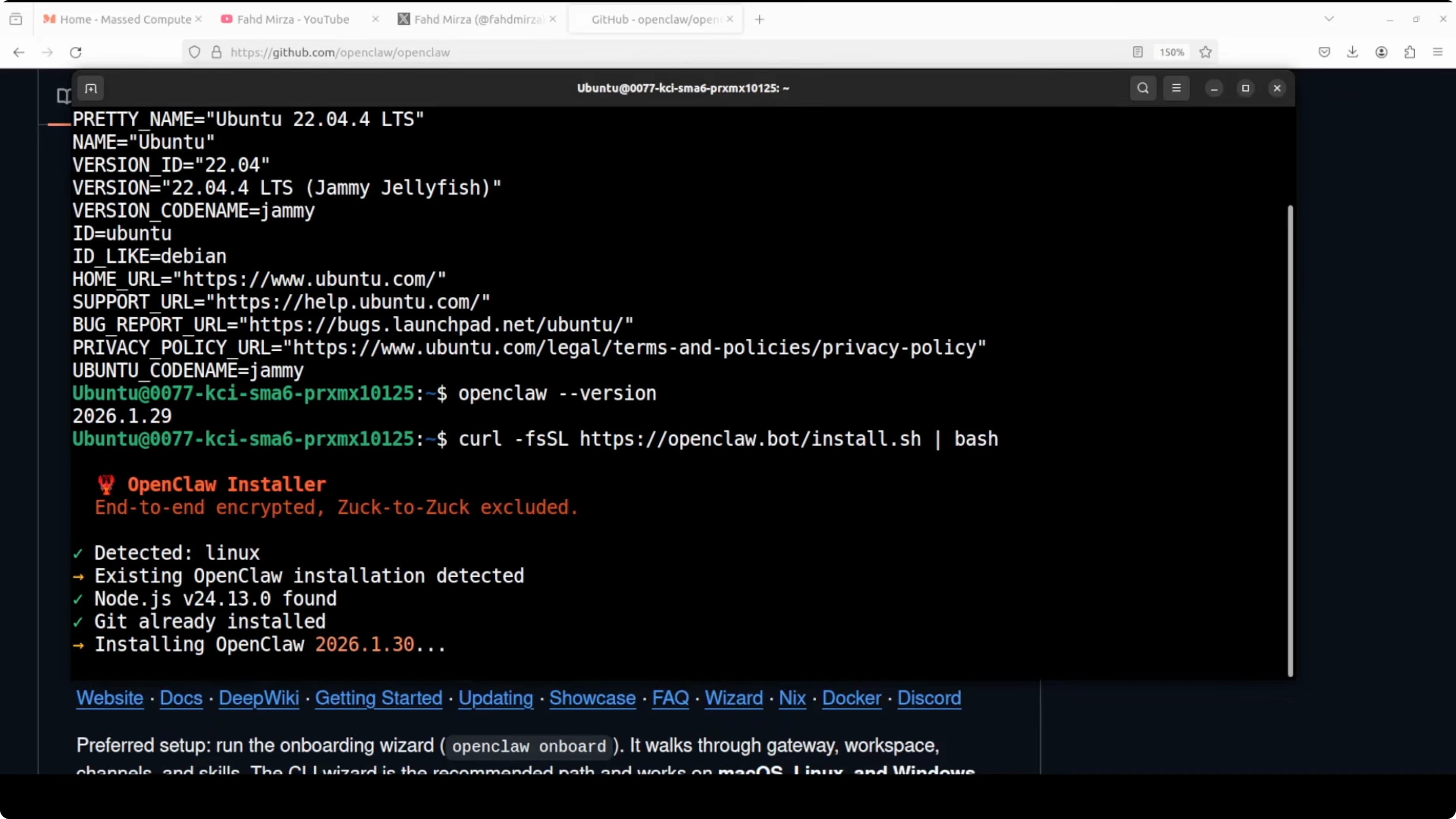Image resolution: width=1456 pixels, height=819 pixels.
Task: Toggle reader view for the page
Action: pyautogui.click(x=1137, y=52)
